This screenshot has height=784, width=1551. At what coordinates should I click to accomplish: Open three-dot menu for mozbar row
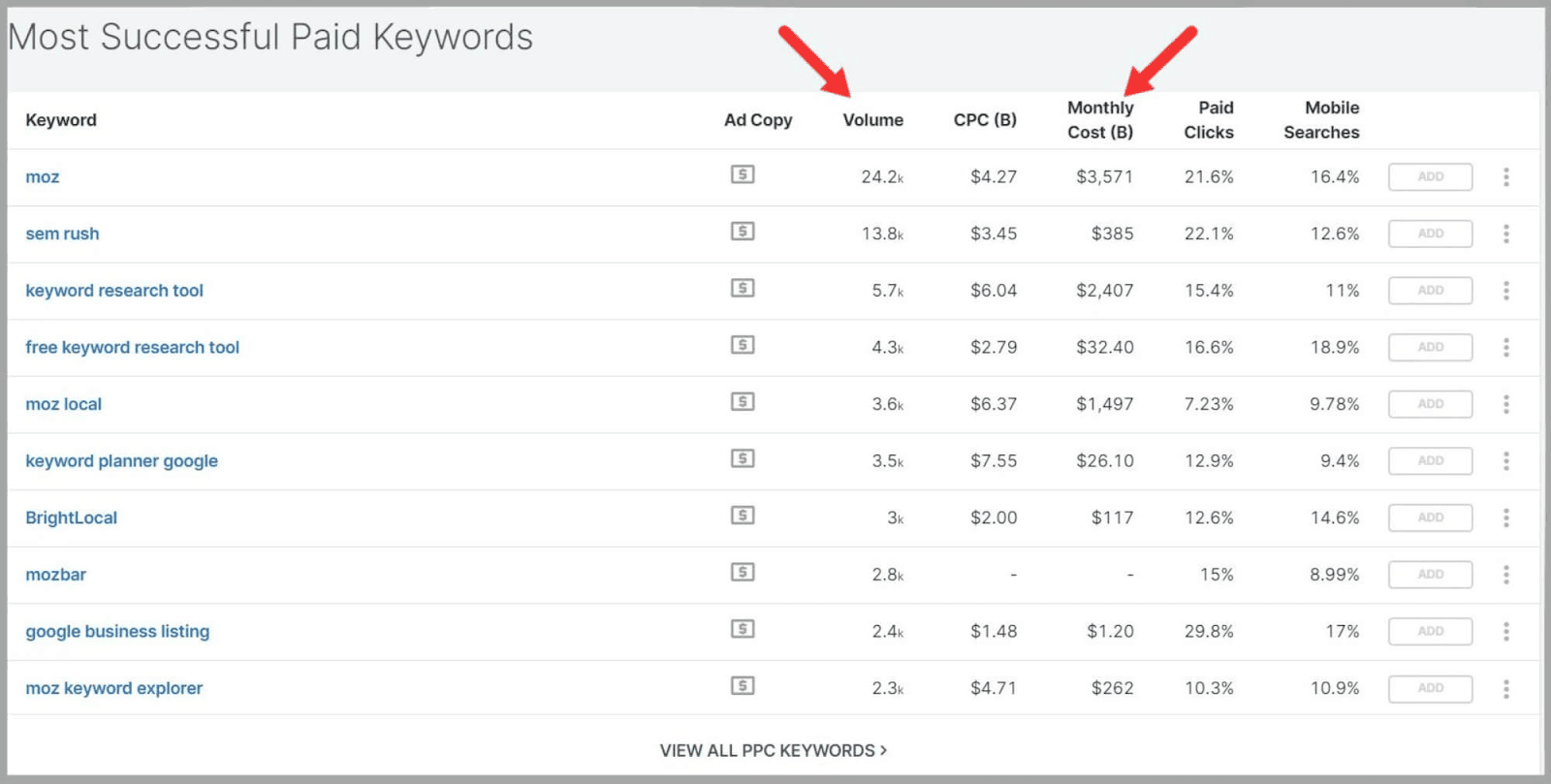point(1506,575)
